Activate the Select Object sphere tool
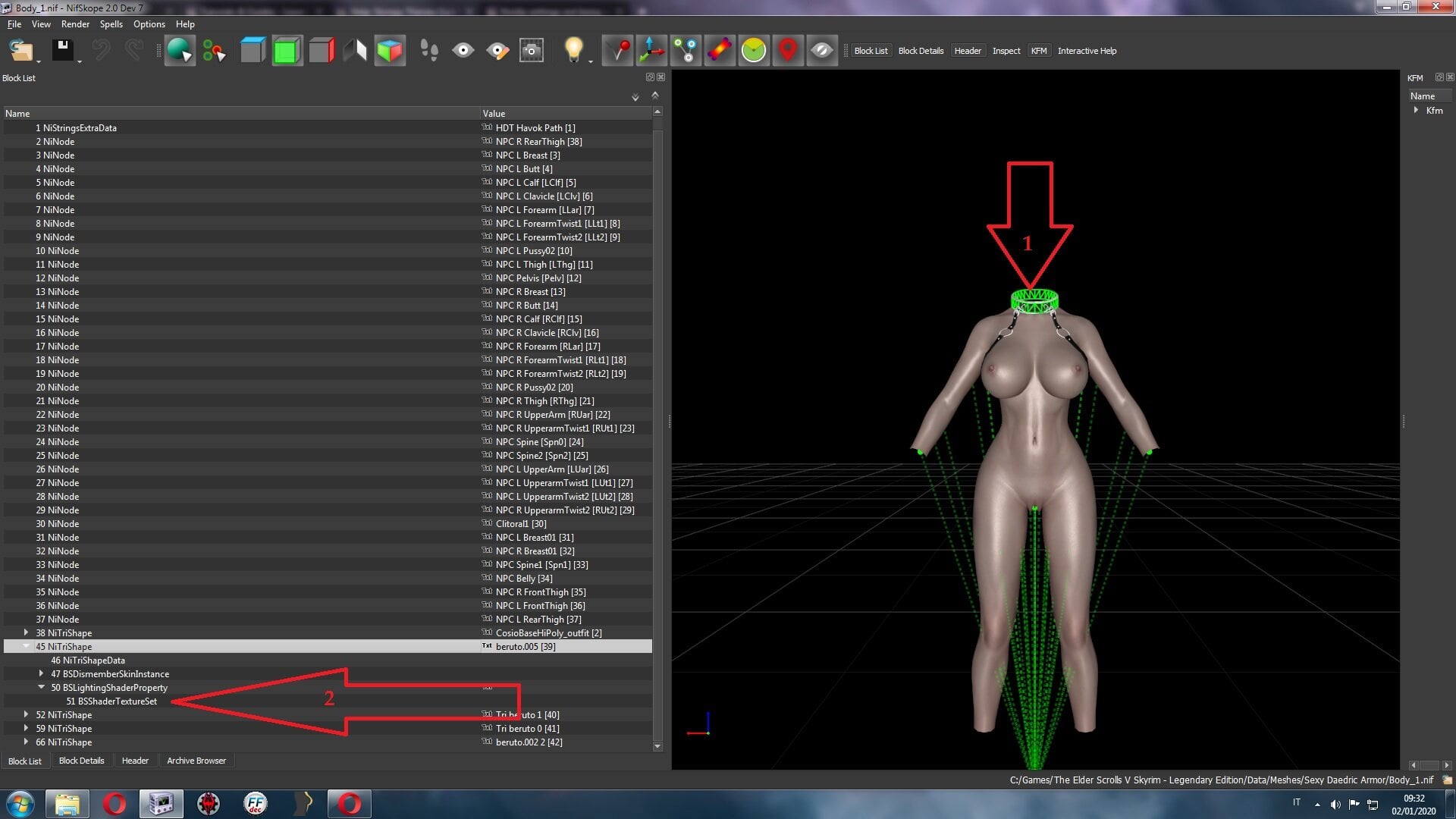 180,51
